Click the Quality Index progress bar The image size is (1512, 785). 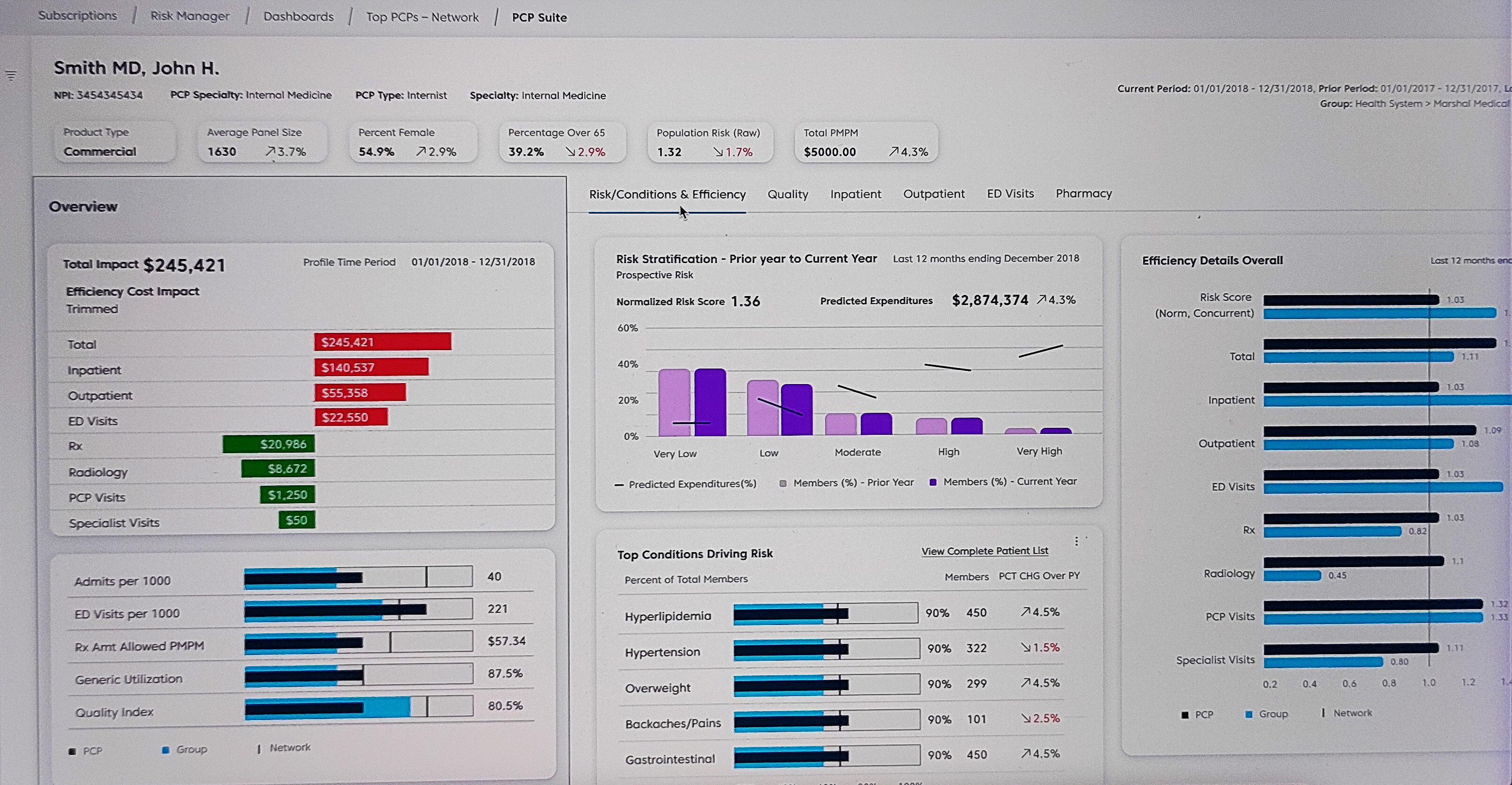coord(358,706)
